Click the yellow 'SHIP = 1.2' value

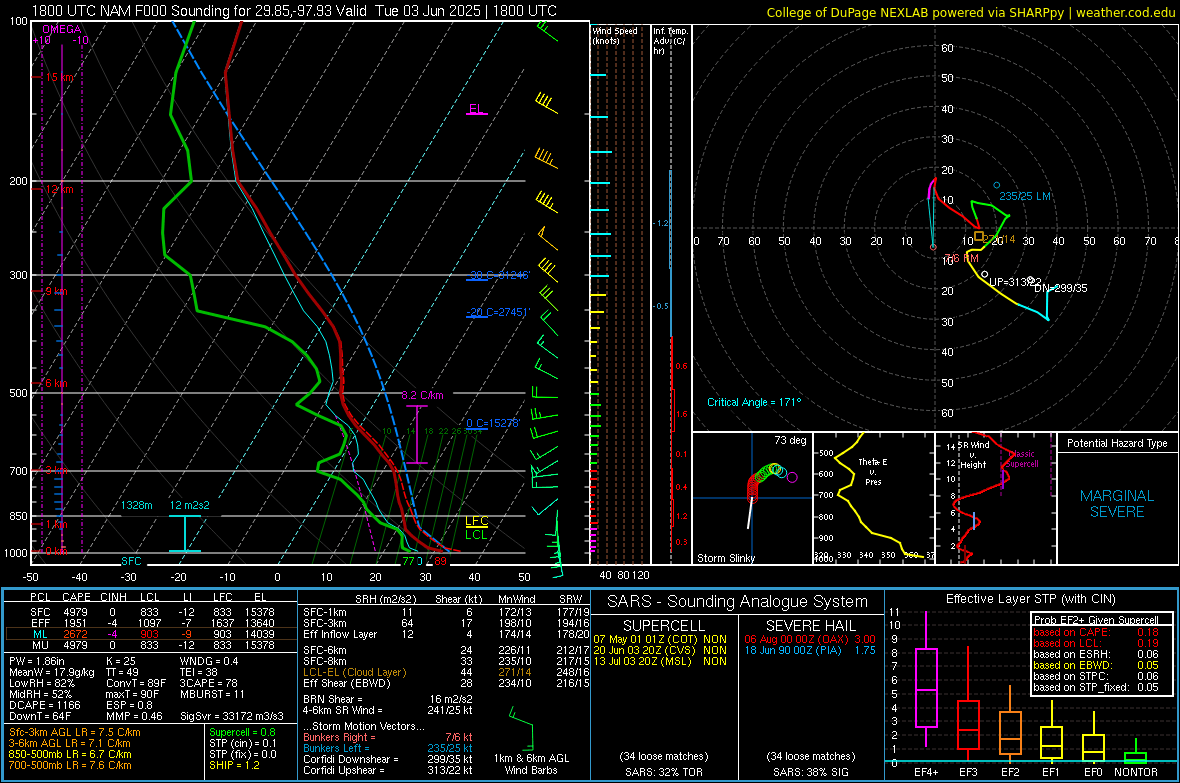[234, 765]
